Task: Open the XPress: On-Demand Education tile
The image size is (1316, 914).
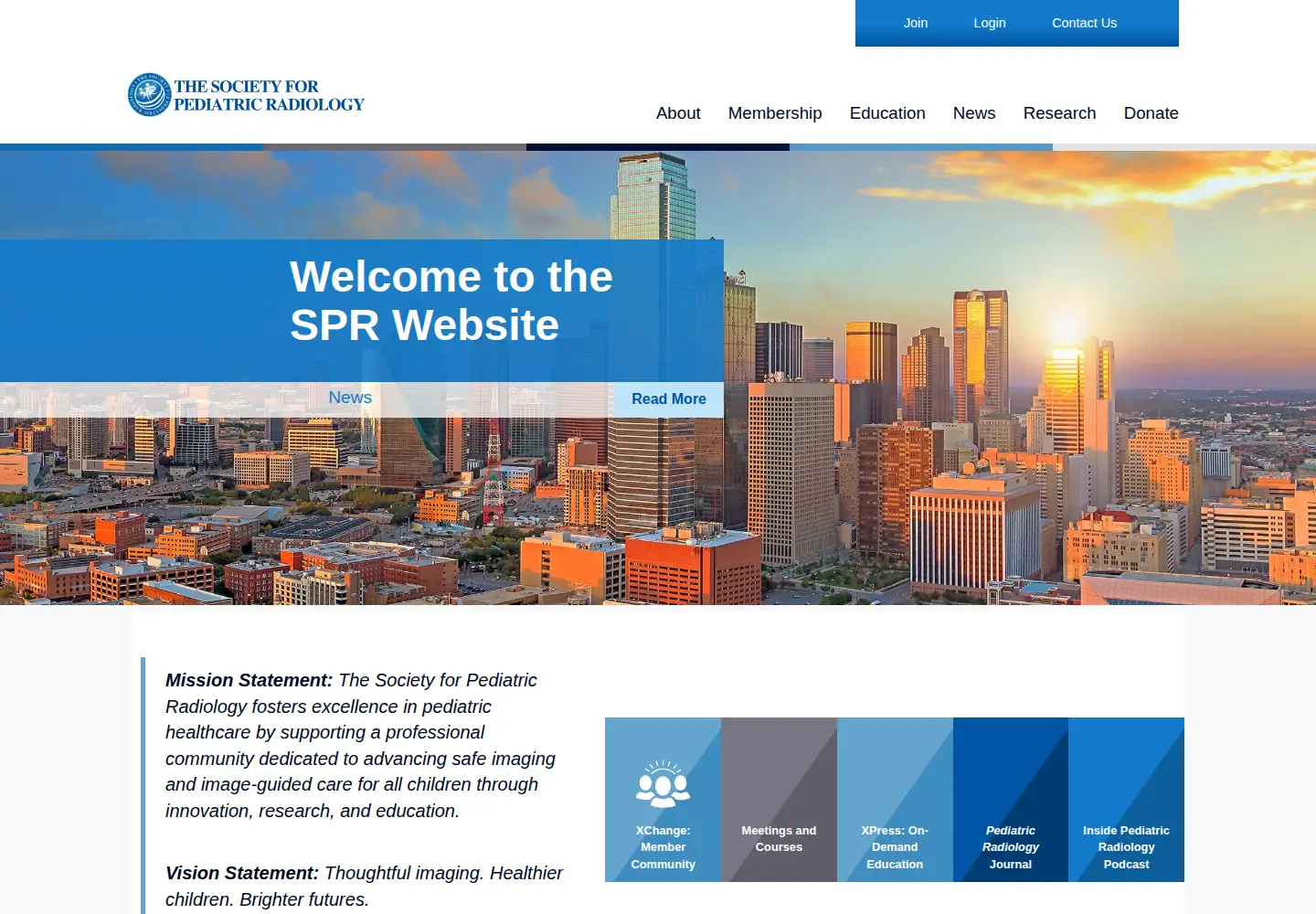Action: point(895,800)
